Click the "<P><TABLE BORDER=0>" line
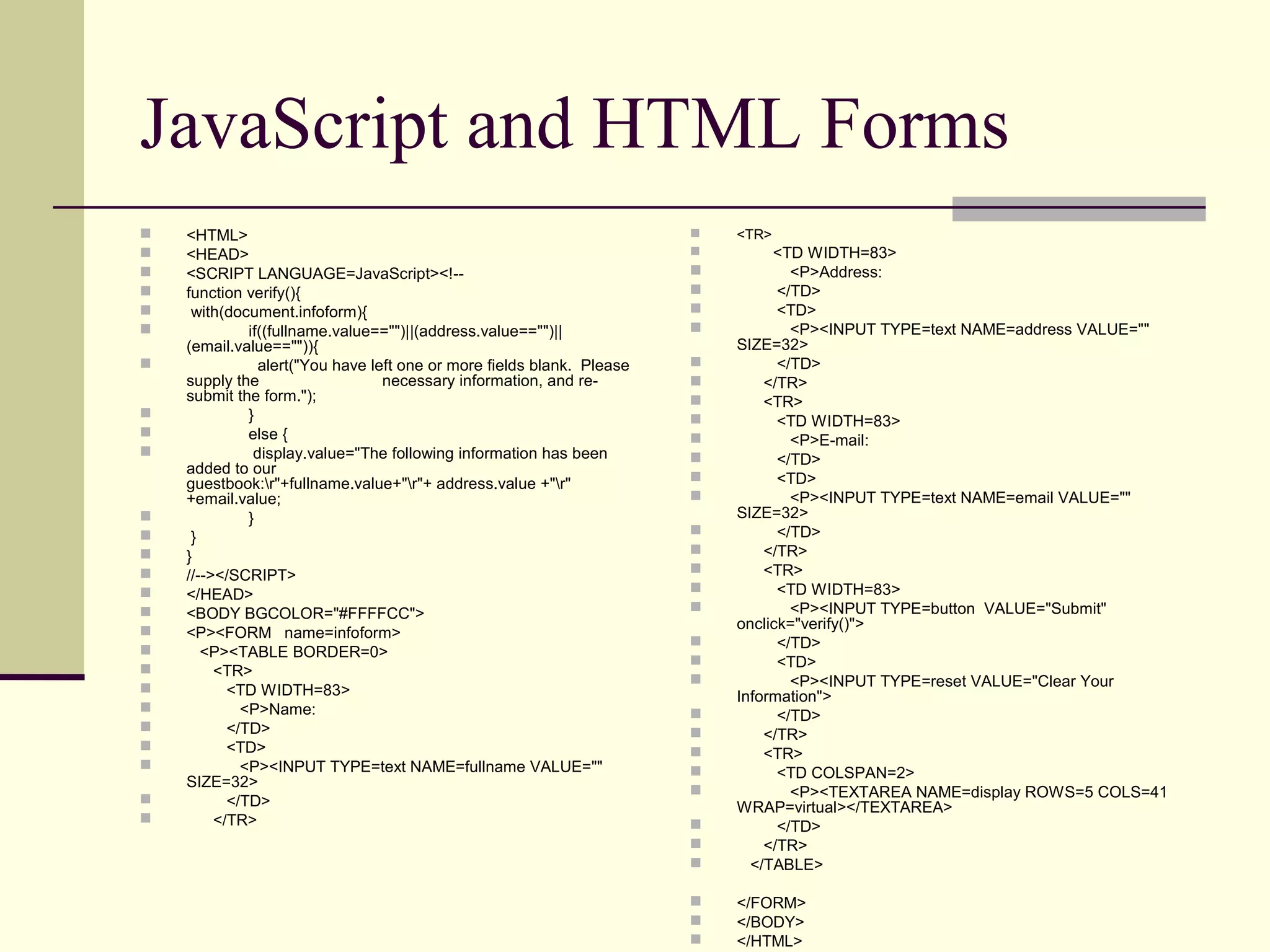The height and width of the screenshot is (952, 1270). [293, 652]
